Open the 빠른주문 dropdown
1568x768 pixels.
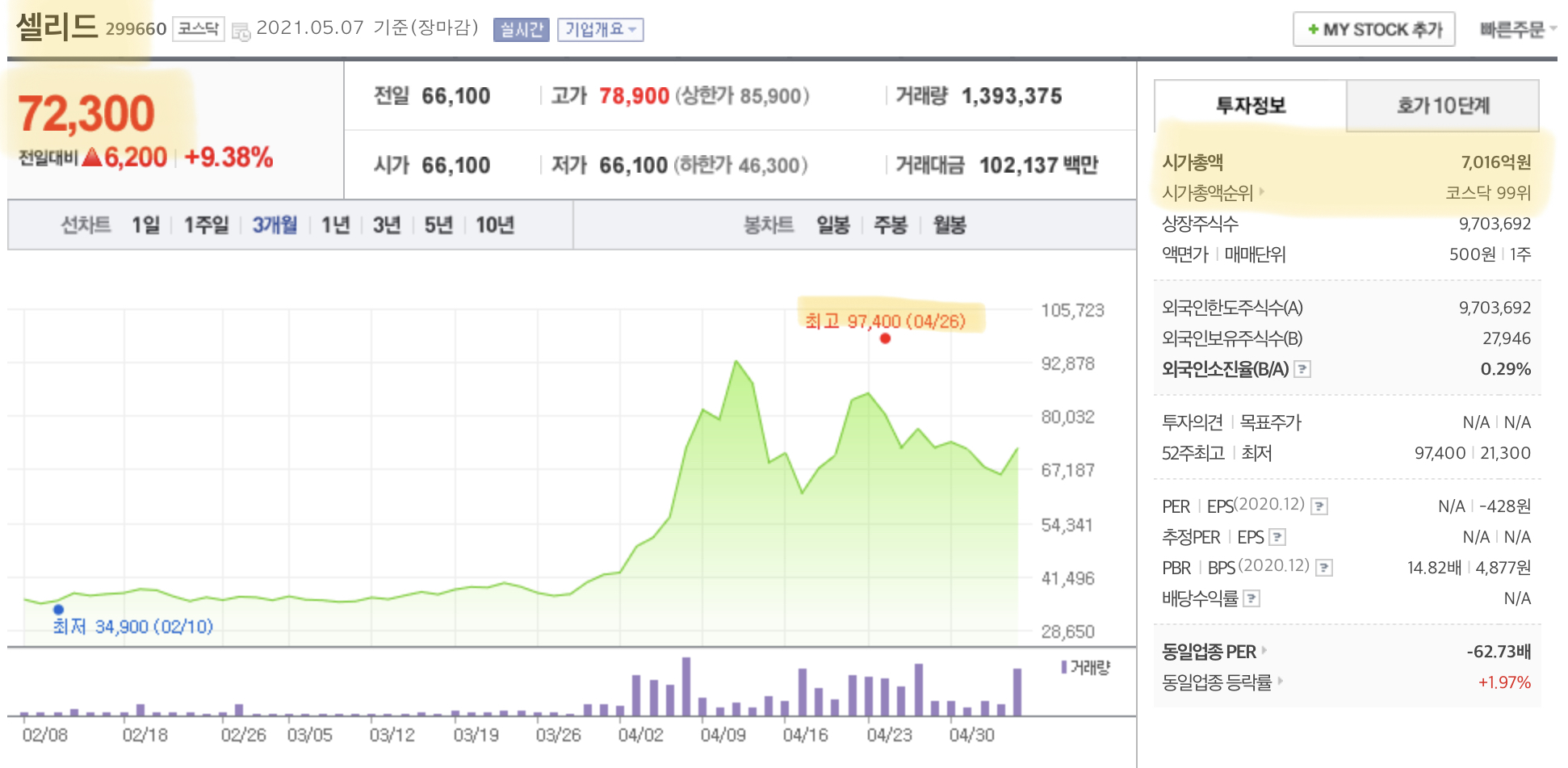point(1518,30)
